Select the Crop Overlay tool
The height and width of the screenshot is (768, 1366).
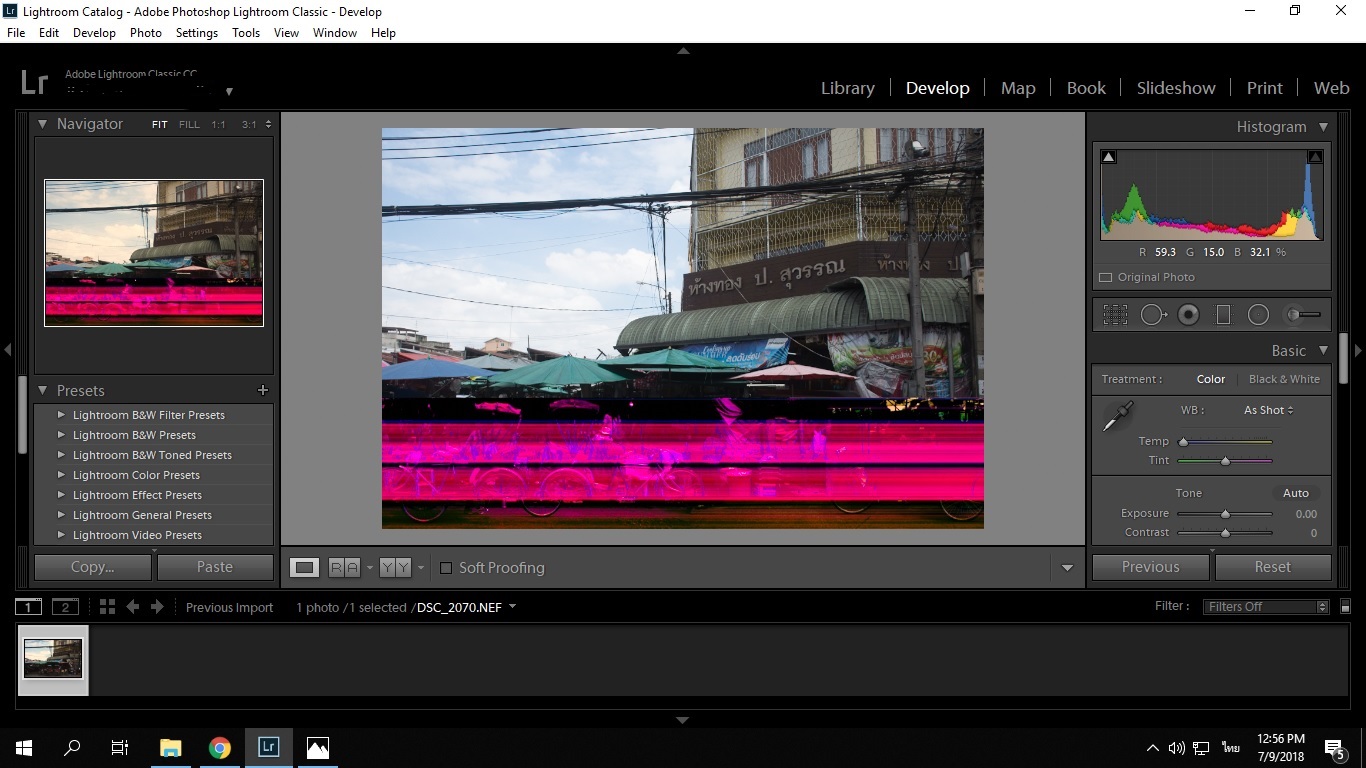pos(1115,315)
